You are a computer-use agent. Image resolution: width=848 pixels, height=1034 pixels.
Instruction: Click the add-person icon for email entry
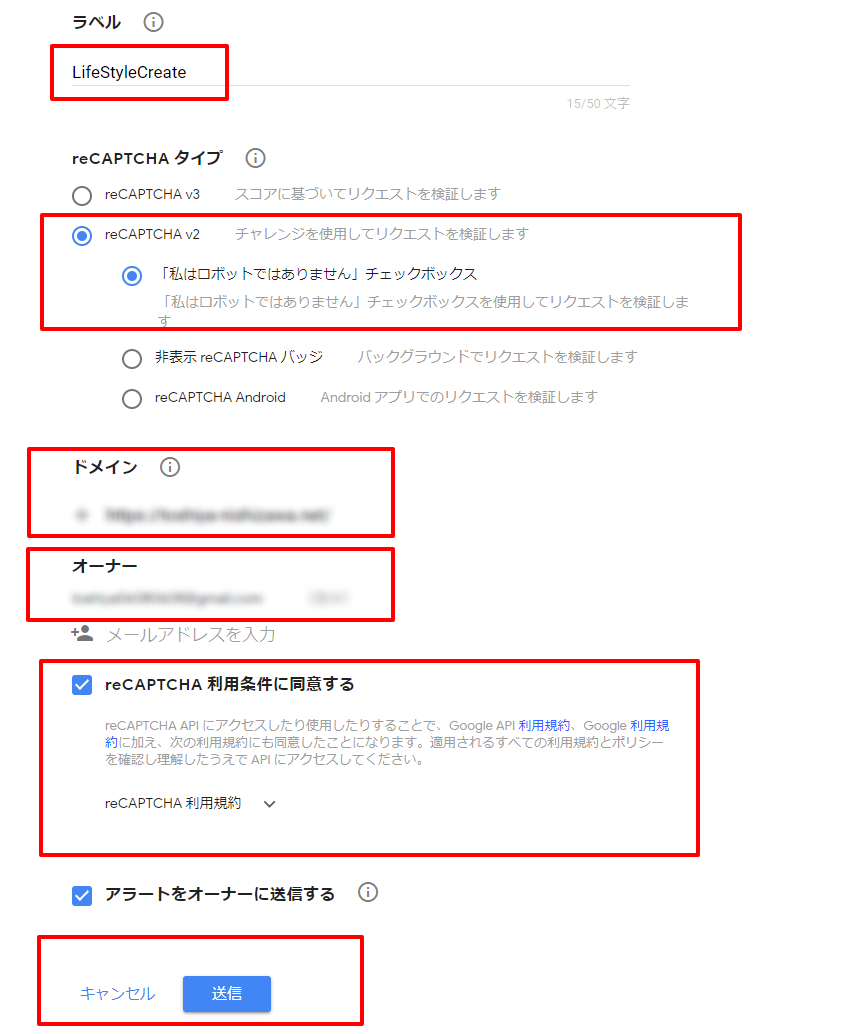coord(82,634)
